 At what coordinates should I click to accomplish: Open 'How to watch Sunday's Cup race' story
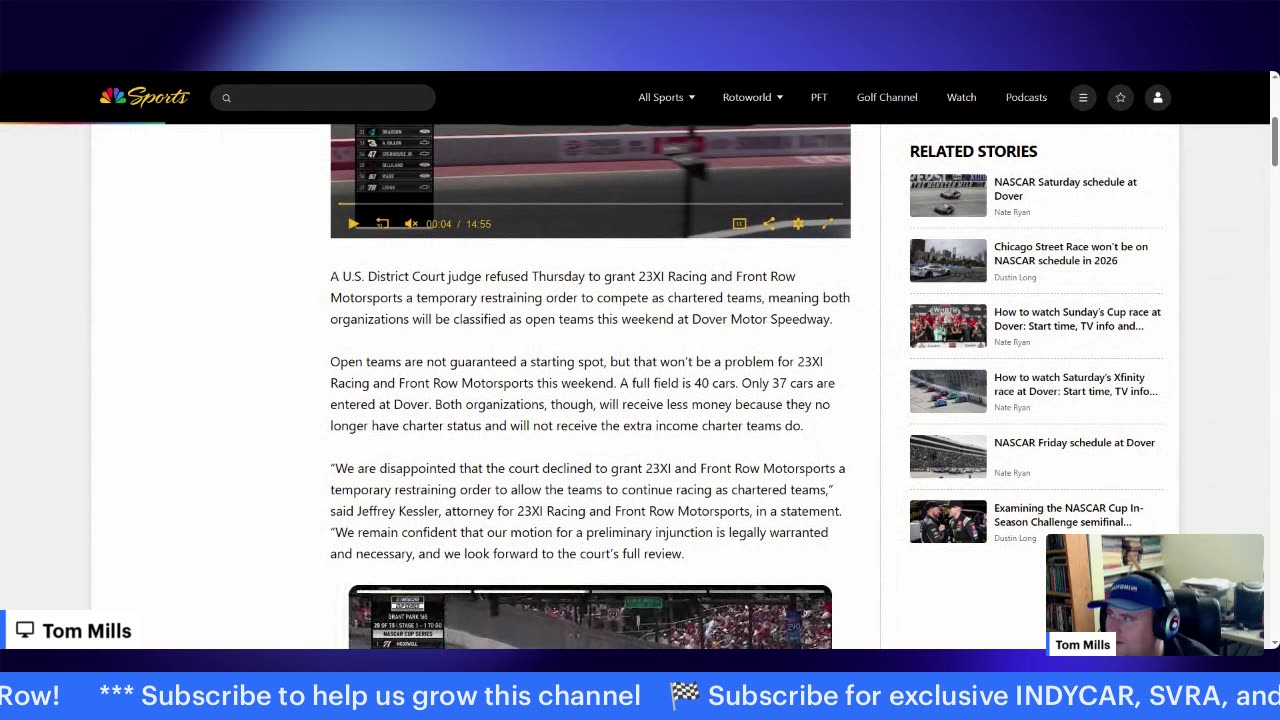point(1076,319)
